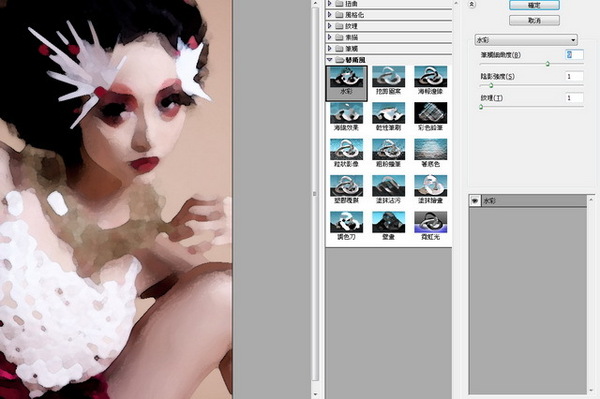Select the 水彩 (Watercolor) filter thumbnail
Image resolution: width=600 pixels, height=399 pixels.
346,83
